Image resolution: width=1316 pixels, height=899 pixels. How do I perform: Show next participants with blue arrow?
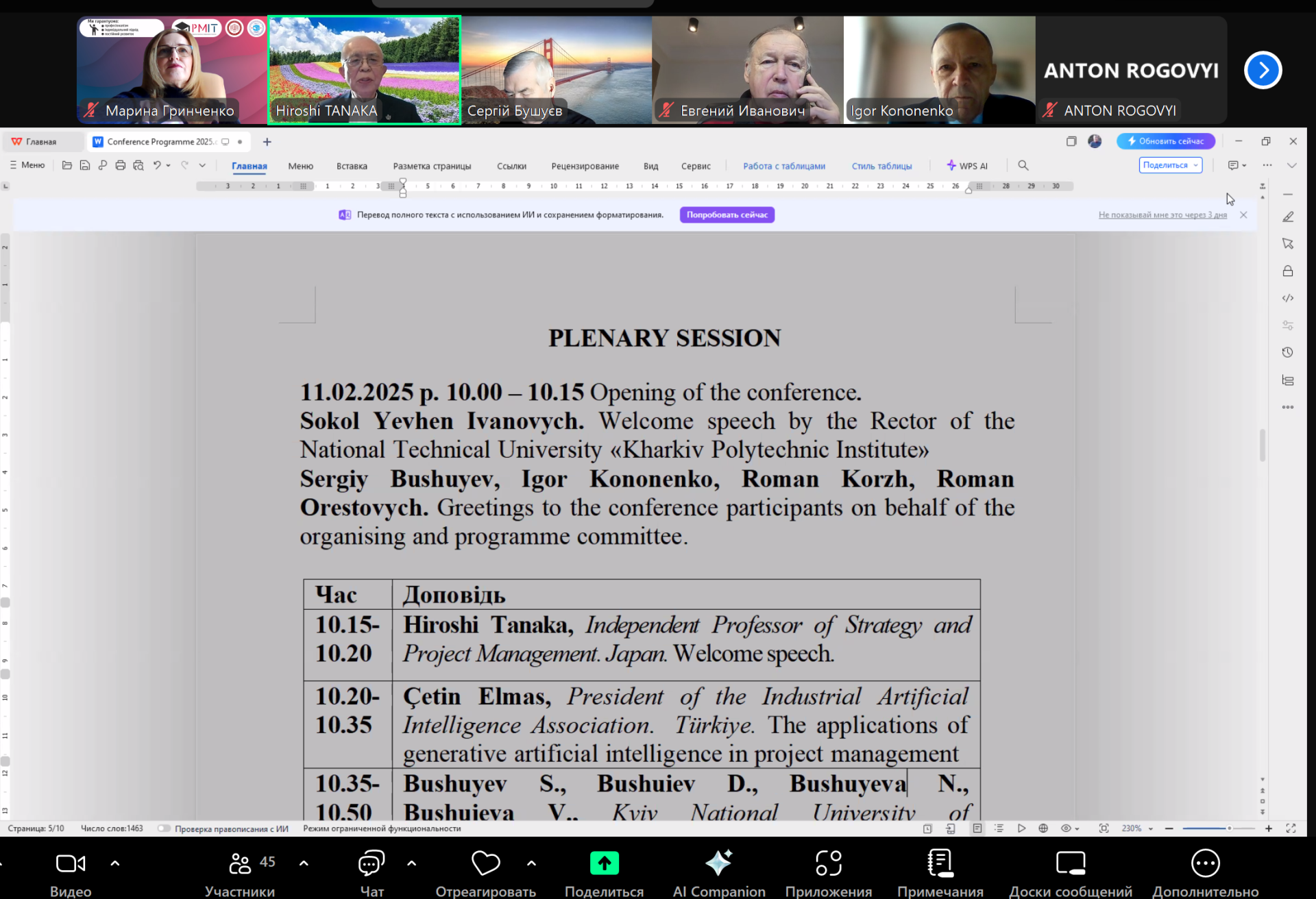point(1263,70)
